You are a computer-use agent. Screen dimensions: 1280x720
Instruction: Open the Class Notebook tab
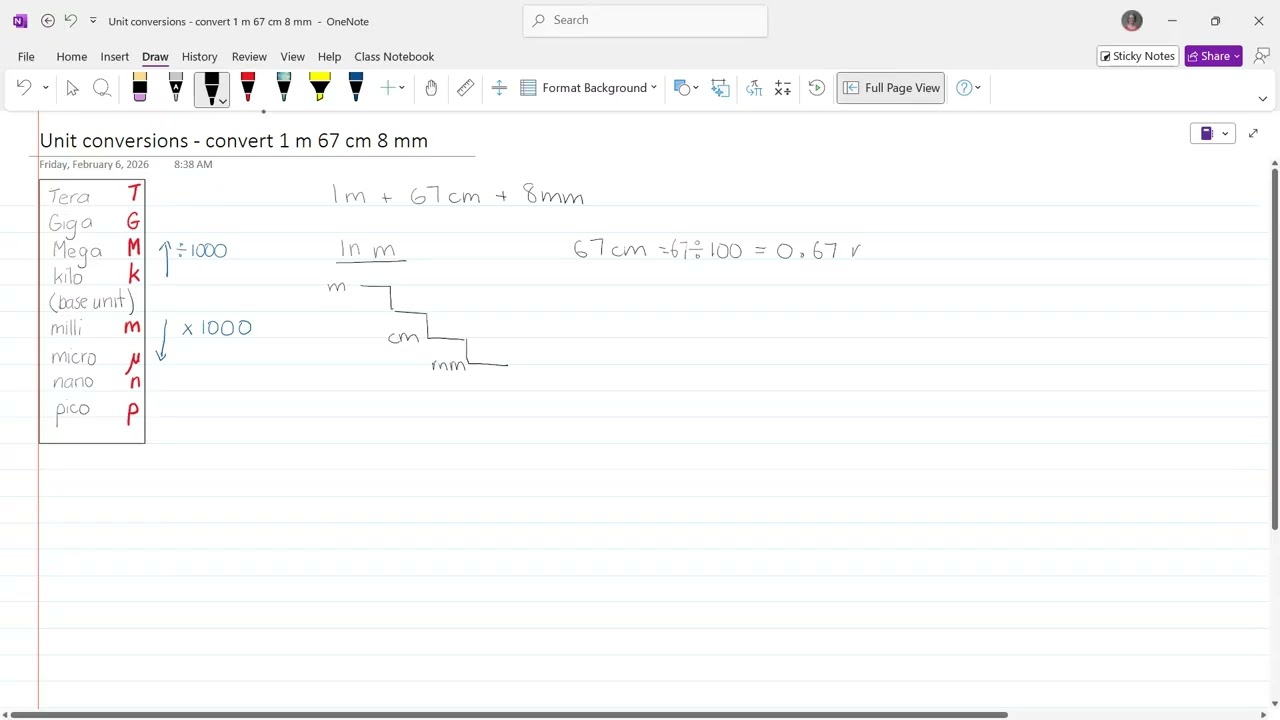pos(394,57)
